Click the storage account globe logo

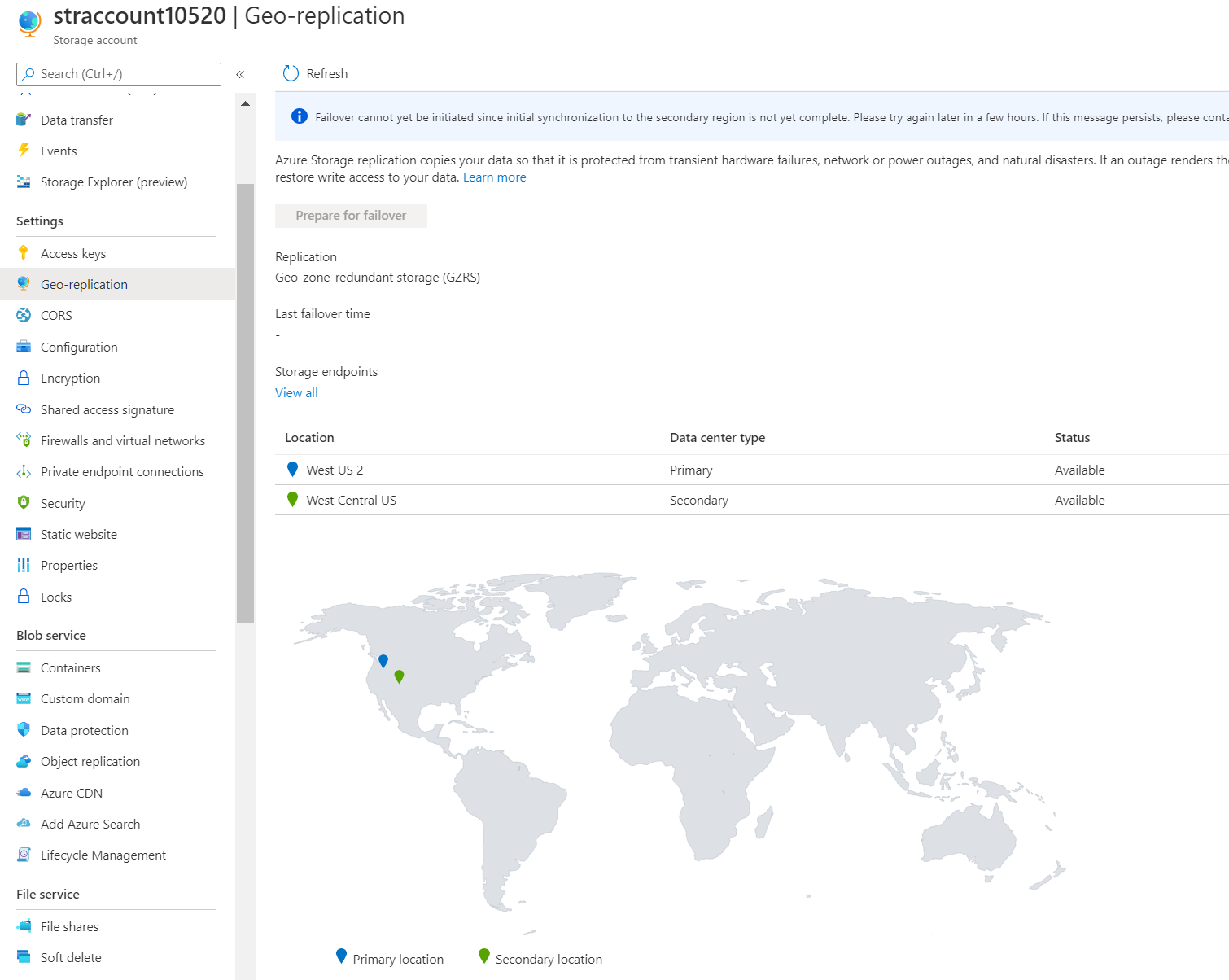[29, 24]
